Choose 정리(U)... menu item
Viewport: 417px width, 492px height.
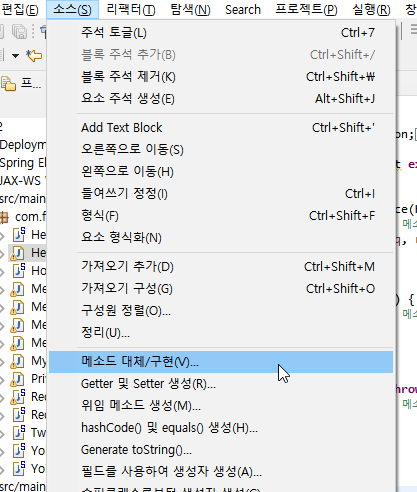pyautogui.click(x=221, y=332)
